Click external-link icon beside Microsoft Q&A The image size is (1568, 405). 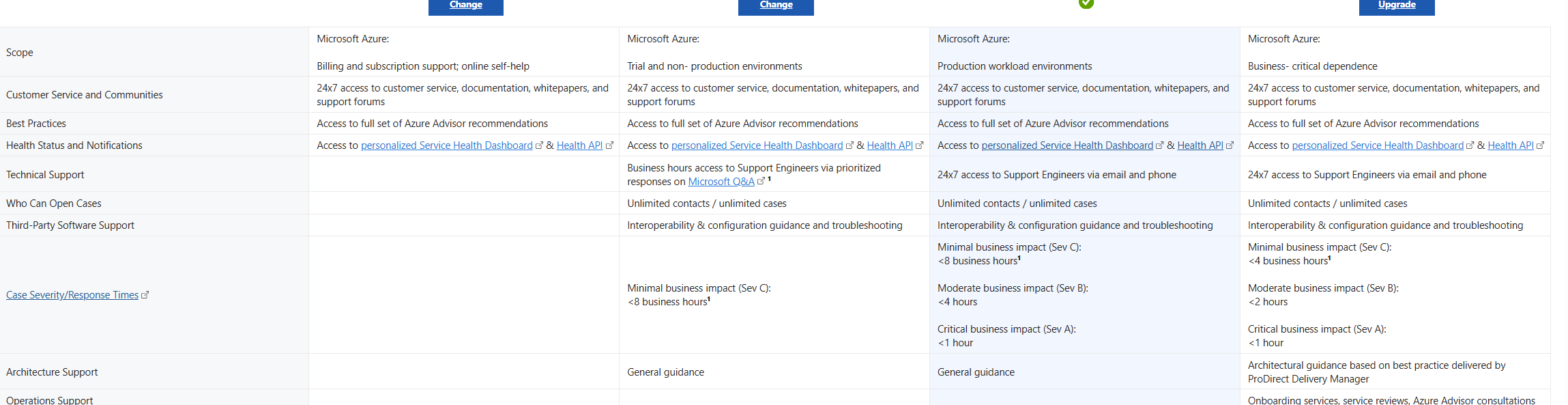tap(761, 182)
